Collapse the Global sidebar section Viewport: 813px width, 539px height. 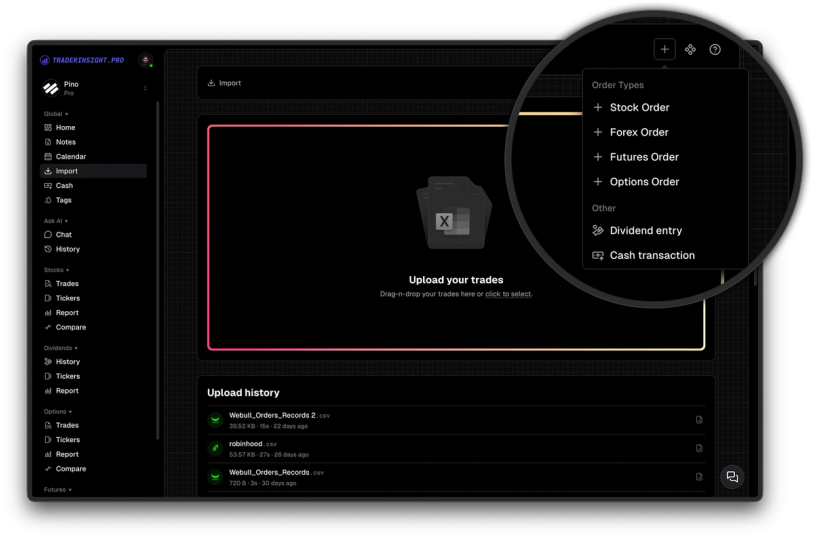pyautogui.click(x=56, y=114)
